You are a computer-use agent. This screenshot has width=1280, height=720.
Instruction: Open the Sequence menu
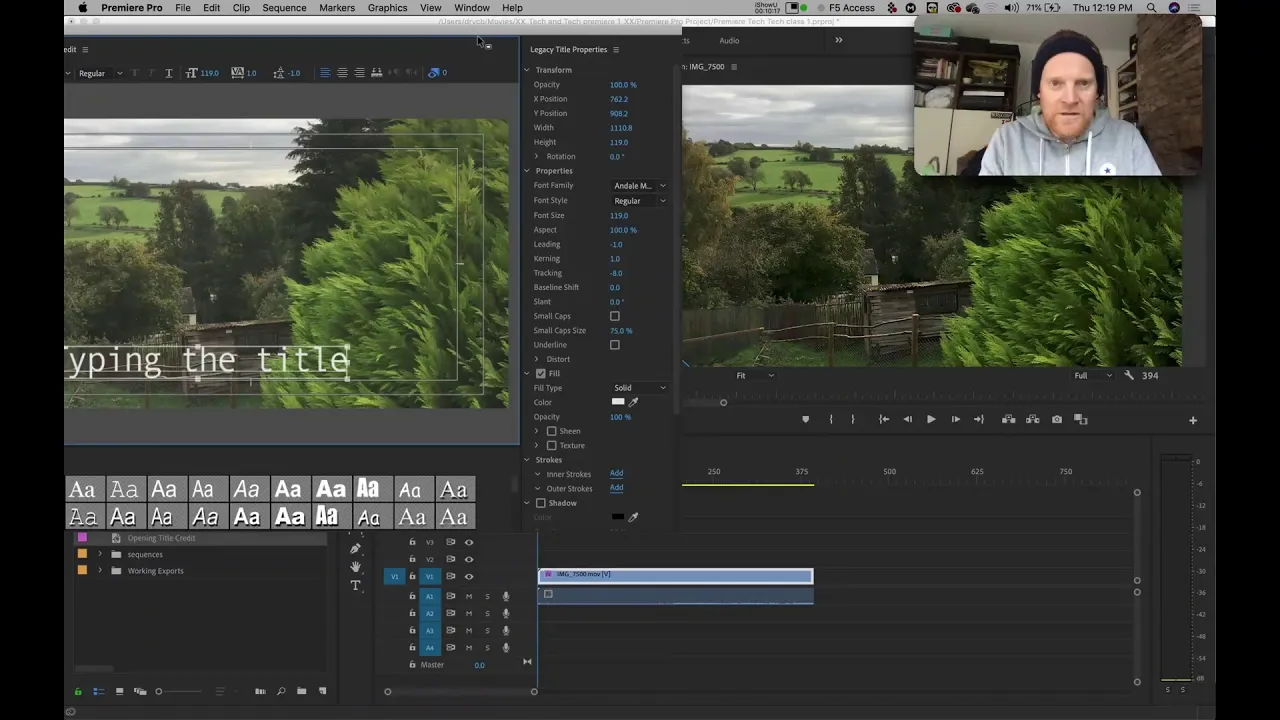[284, 8]
